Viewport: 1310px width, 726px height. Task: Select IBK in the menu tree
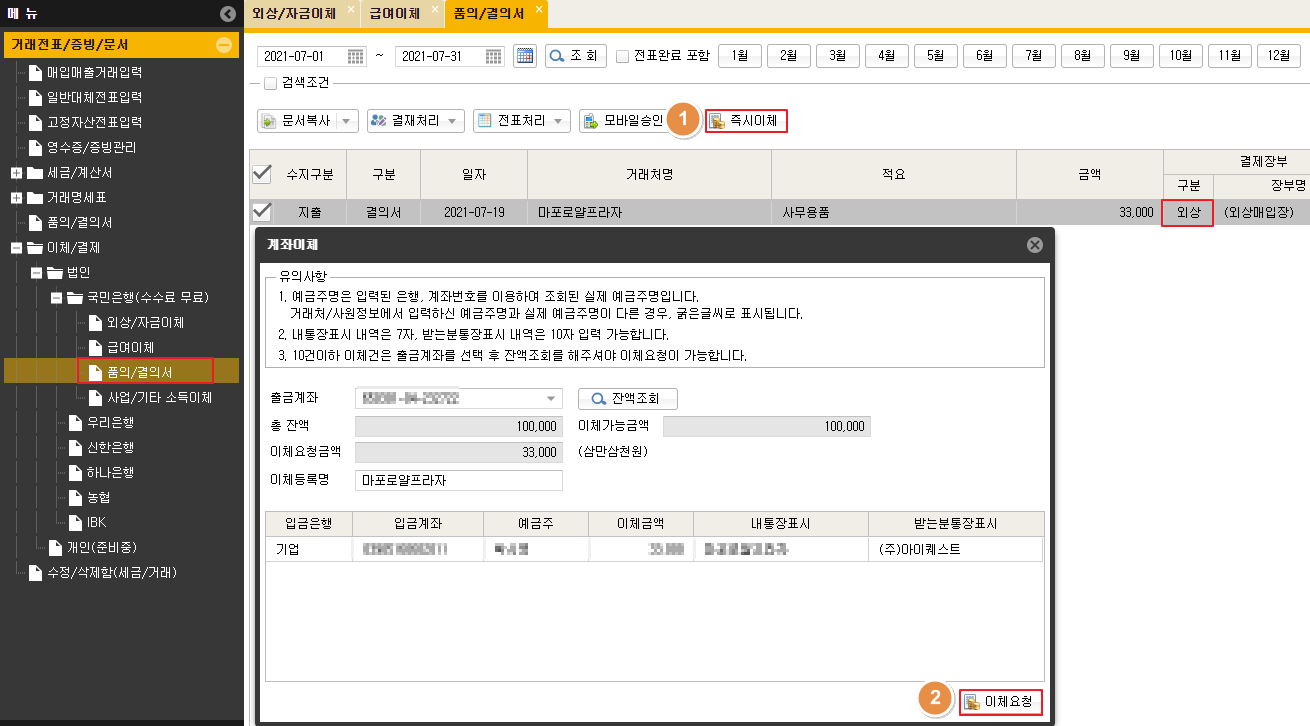pyautogui.click(x=96, y=522)
